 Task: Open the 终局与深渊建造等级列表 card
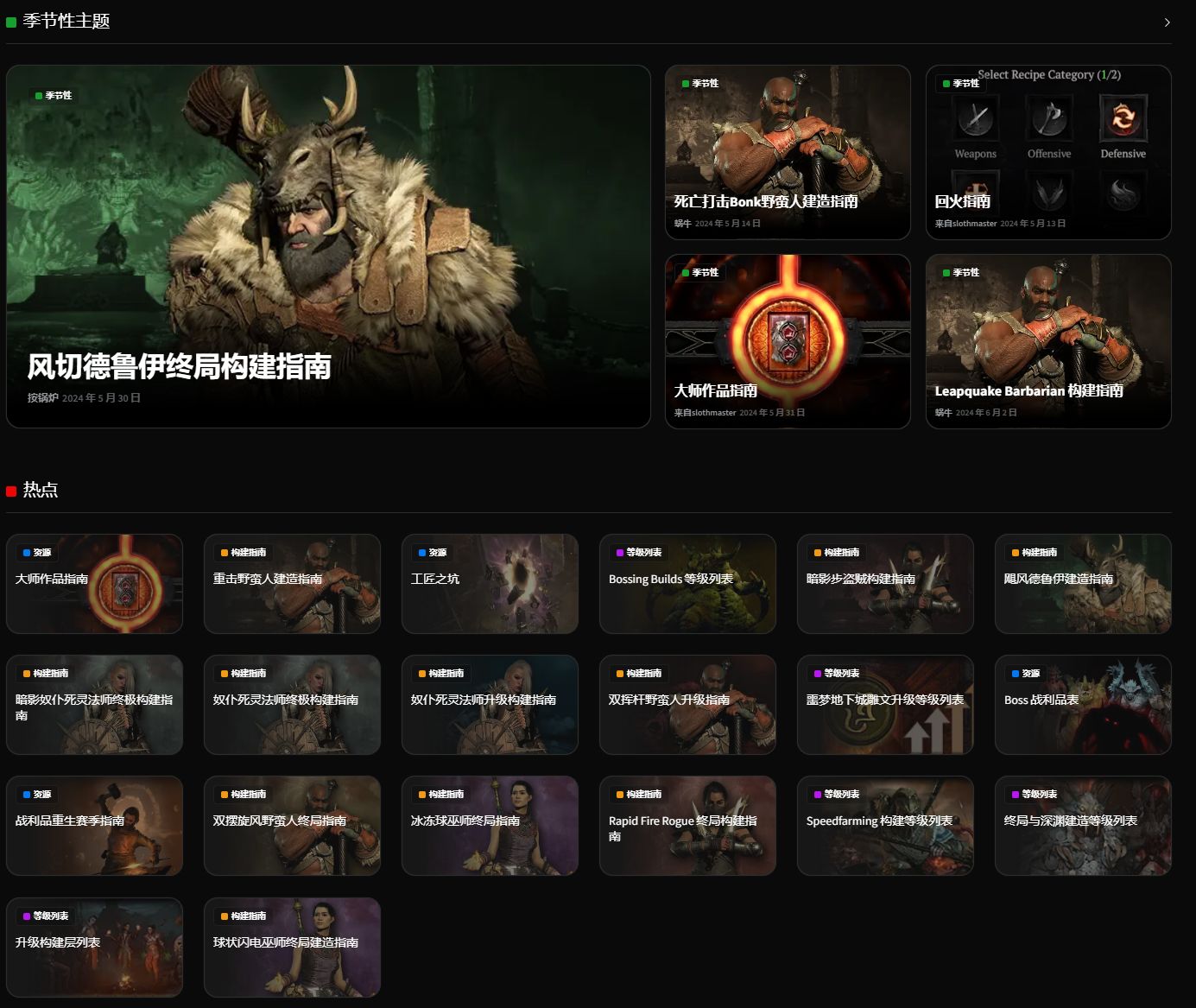(1083, 826)
